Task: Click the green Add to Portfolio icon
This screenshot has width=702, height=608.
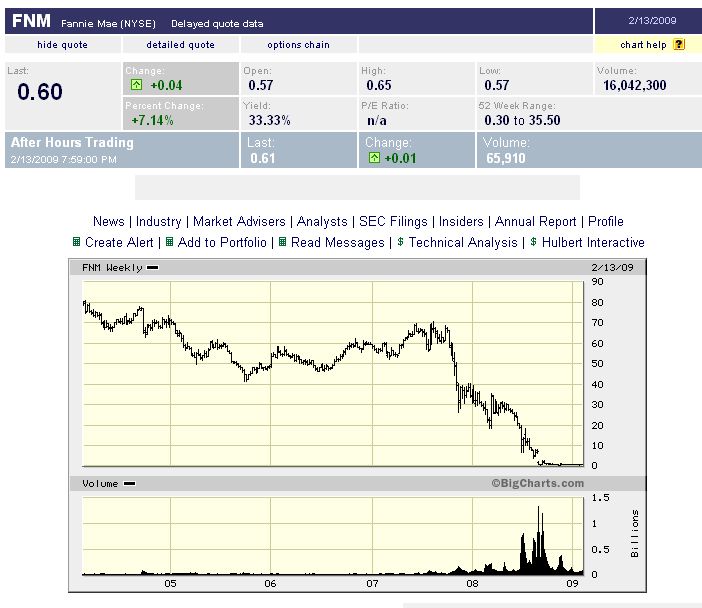Action: point(169,242)
